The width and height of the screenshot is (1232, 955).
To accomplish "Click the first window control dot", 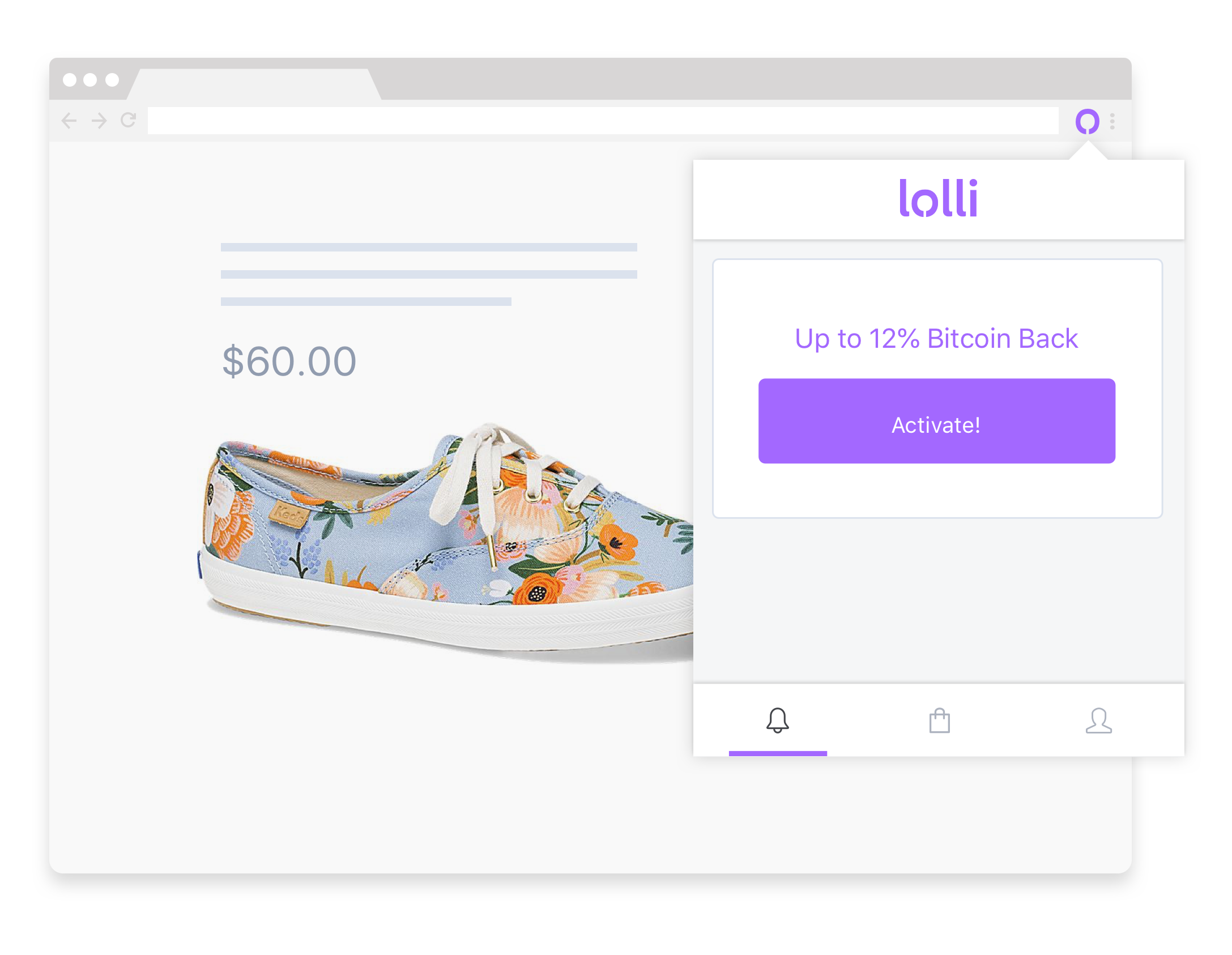I will (x=70, y=80).
